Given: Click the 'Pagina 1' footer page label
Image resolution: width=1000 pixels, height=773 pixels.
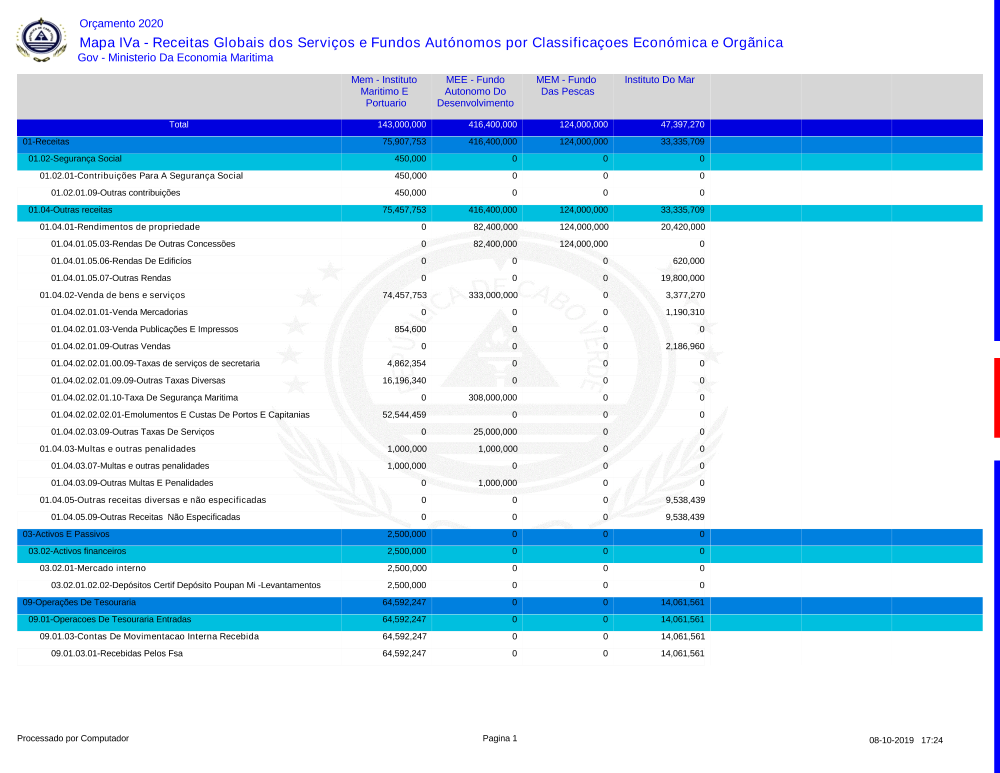Looking at the screenshot, I should click(499, 738).
